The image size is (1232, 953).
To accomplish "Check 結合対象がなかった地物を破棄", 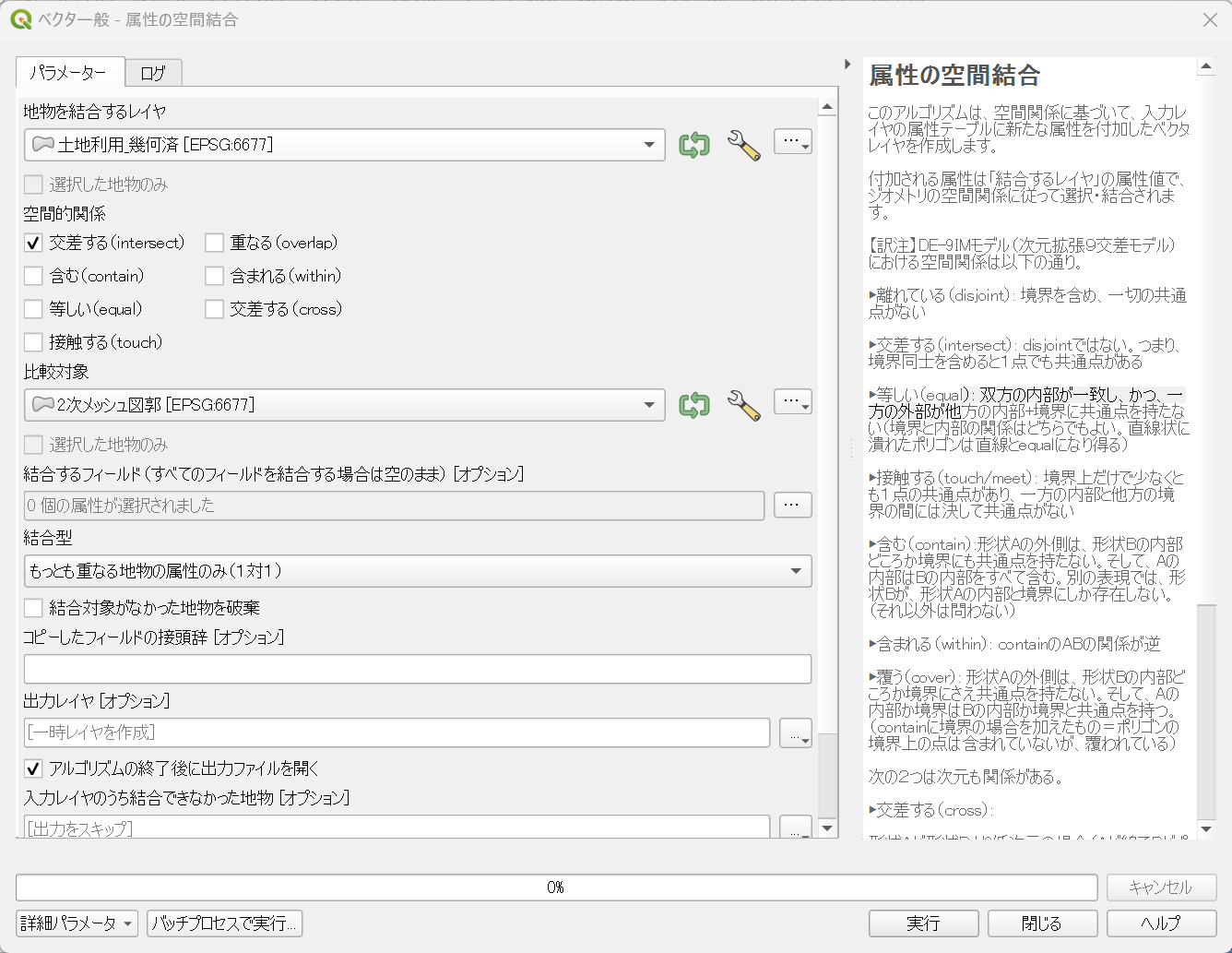I will (33, 607).
